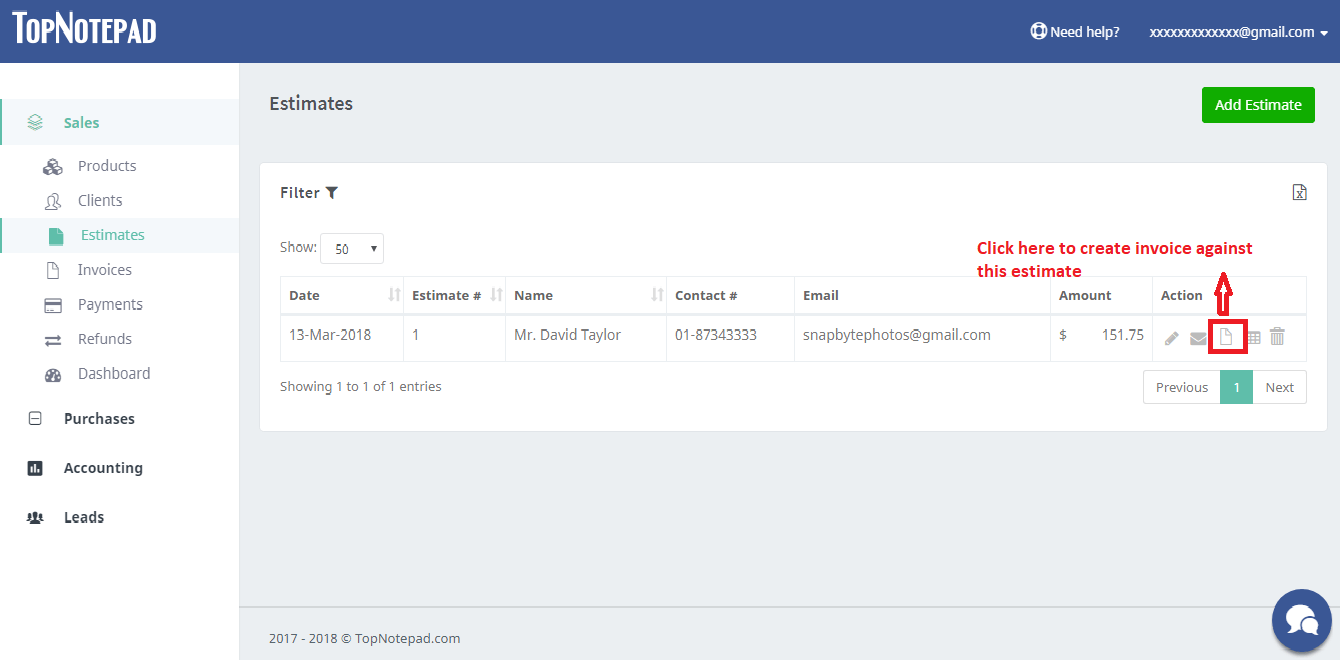1340x660 pixels.
Task: Open the Clients page
Action: pos(100,200)
